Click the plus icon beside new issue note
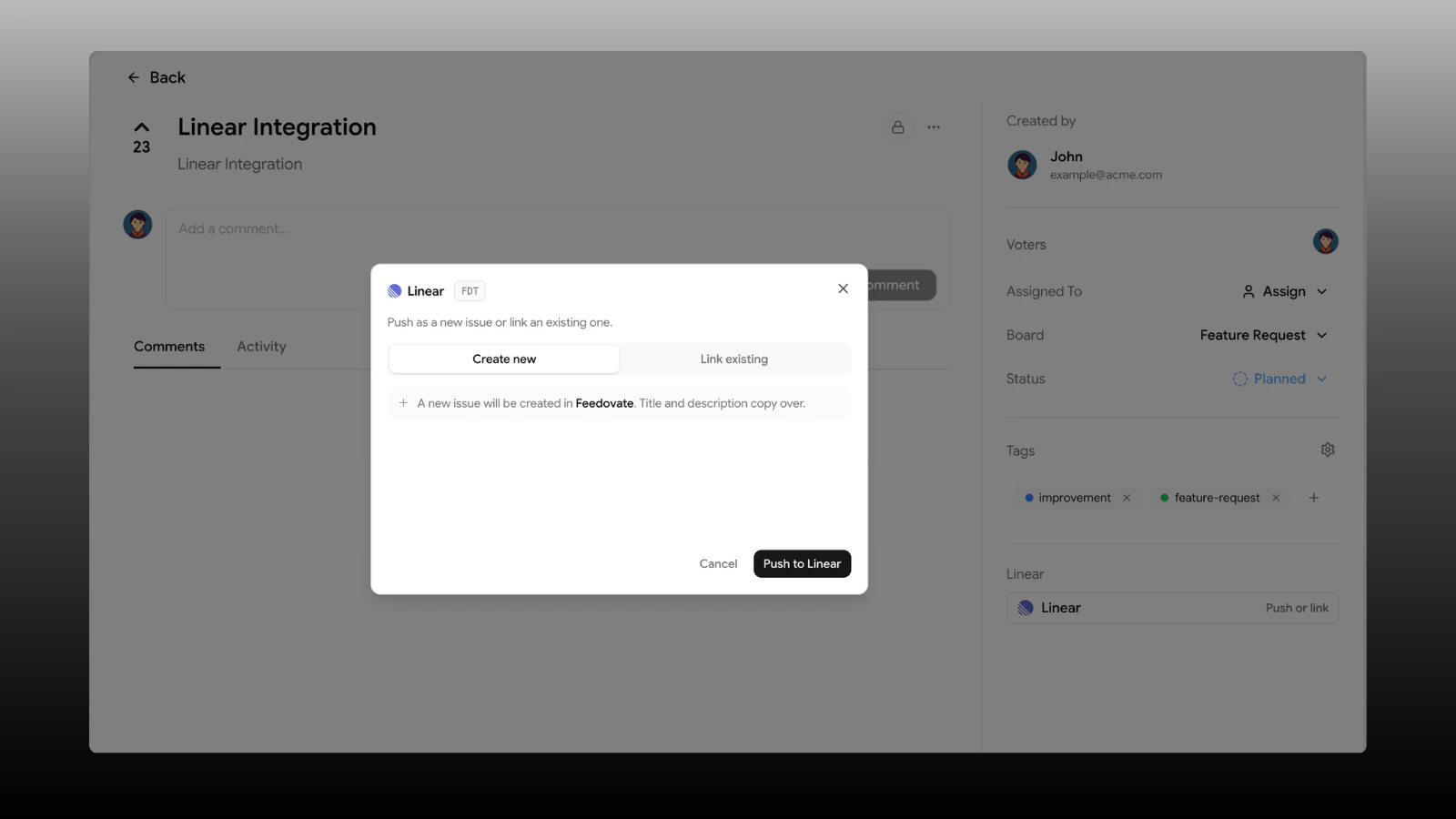1456x819 pixels. (x=403, y=403)
